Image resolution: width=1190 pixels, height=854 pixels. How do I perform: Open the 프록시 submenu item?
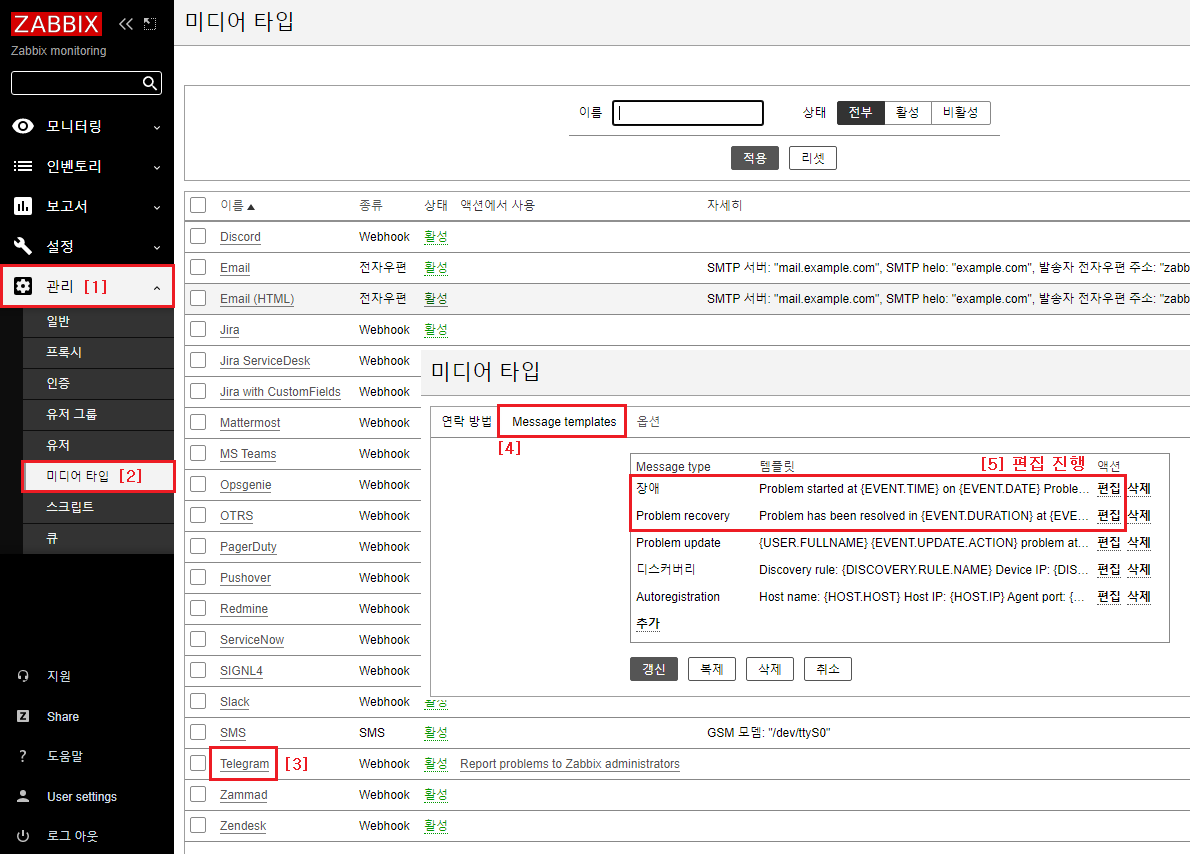pos(98,352)
